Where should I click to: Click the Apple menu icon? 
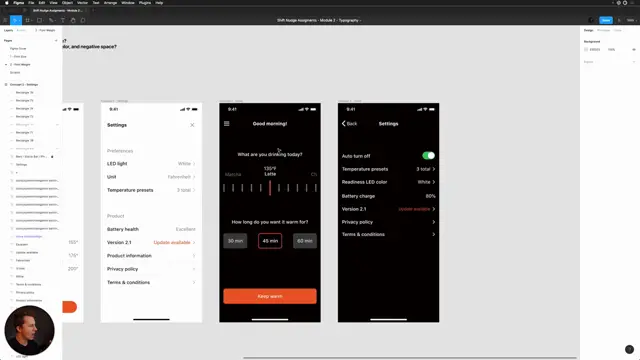pyautogui.click(x=7, y=2)
